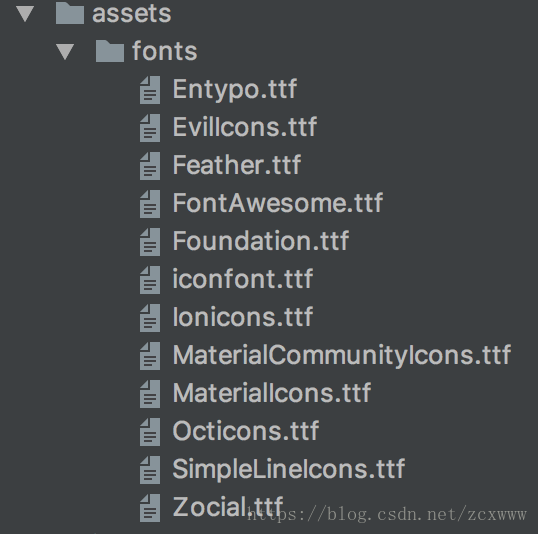This screenshot has width=538, height=534.
Task: Select the MaterialIcons.ttf file
Action: click(272, 393)
